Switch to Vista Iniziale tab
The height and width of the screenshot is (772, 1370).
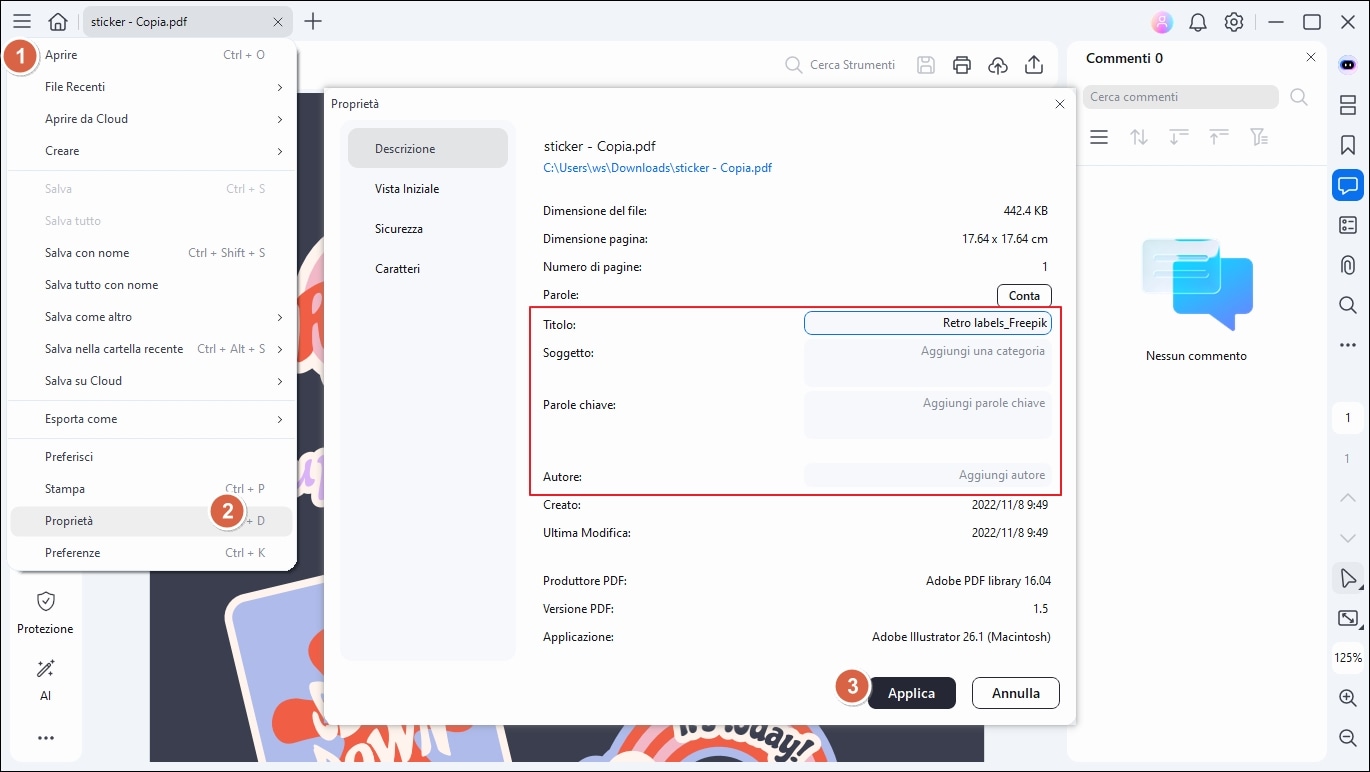pos(428,189)
